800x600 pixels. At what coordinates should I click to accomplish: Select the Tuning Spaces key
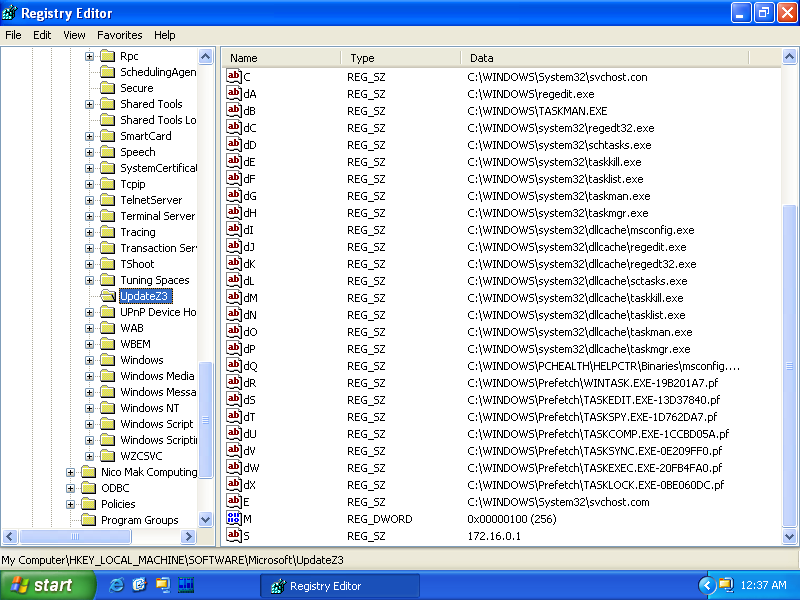point(155,280)
